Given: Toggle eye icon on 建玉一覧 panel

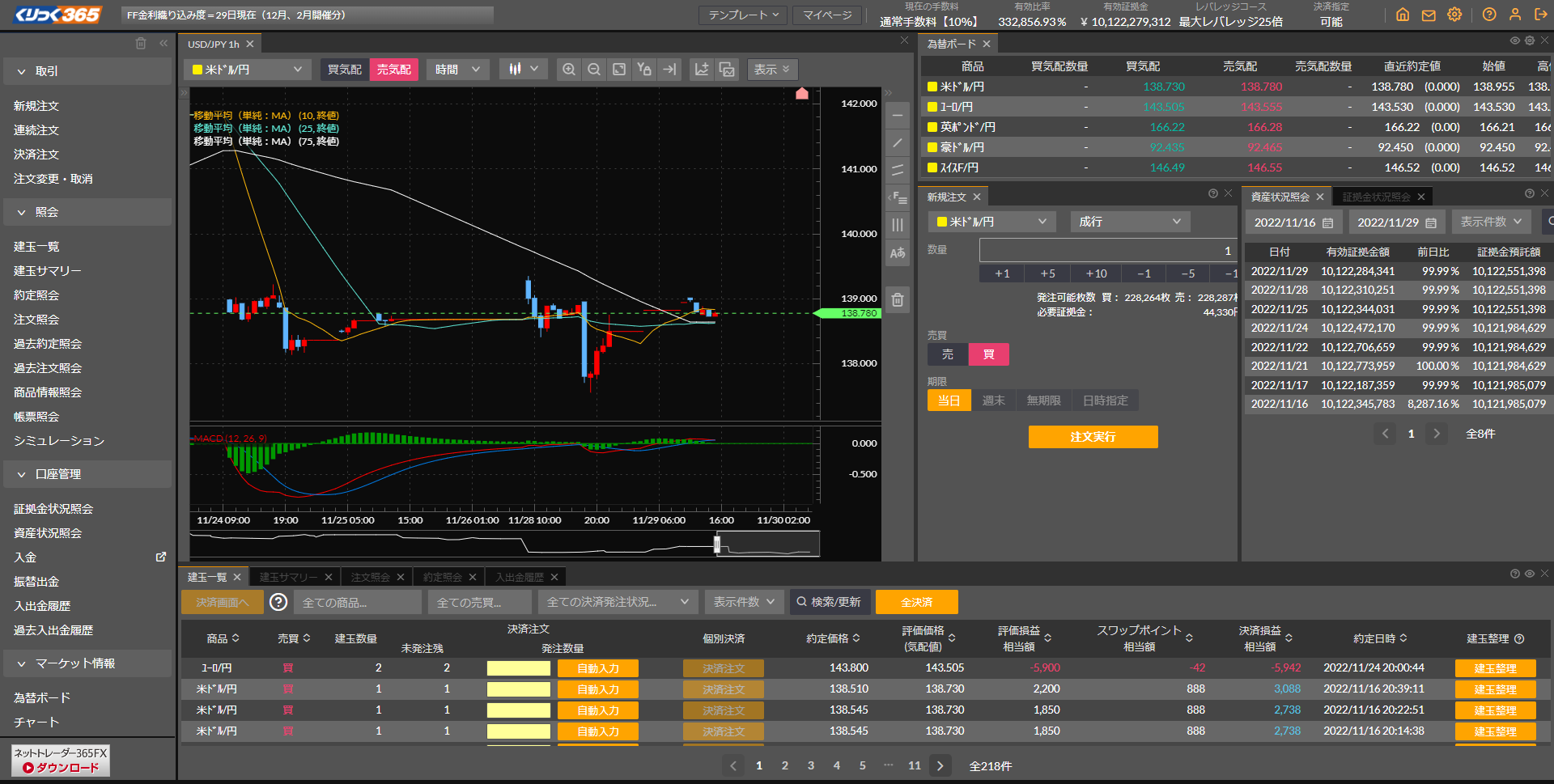Looking at the screenshot, I should pyautogui.click(x=1530, y=574).
